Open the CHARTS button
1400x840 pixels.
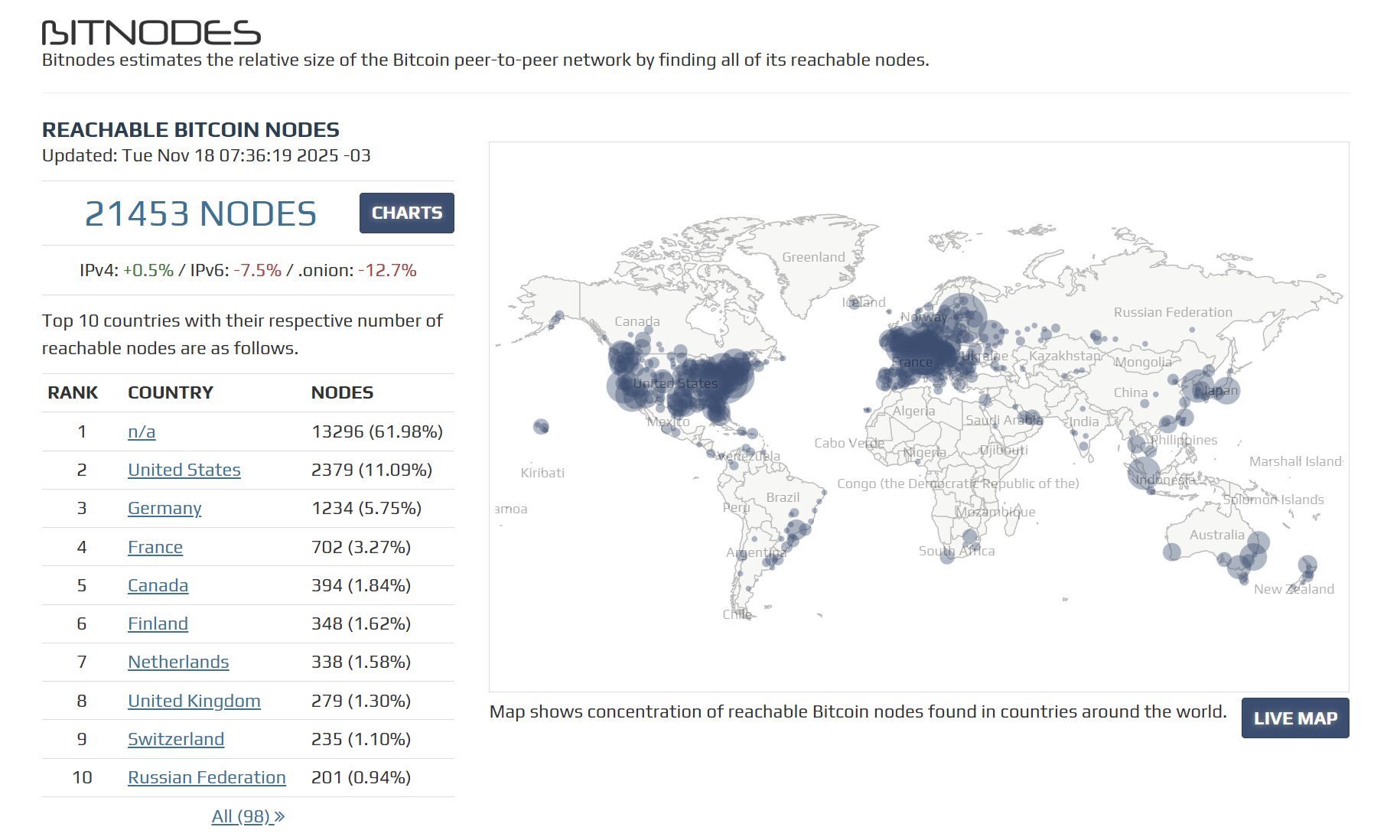pos(406,213)
